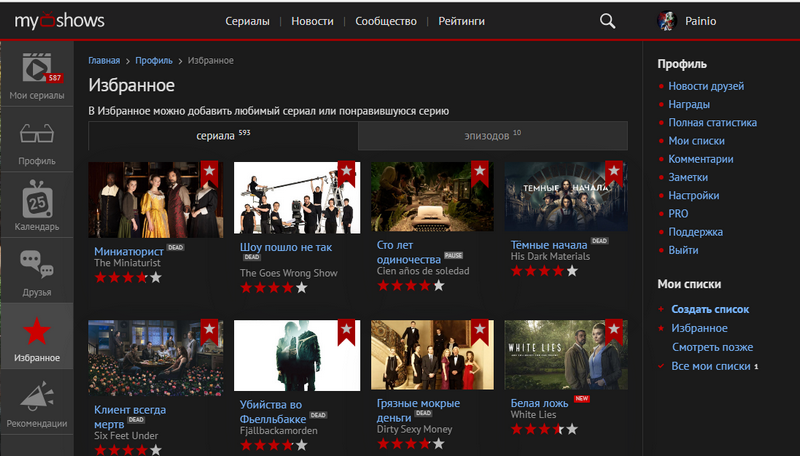Rate Миниатюрист five stars

pyautogui.click(x=156, y=277)
